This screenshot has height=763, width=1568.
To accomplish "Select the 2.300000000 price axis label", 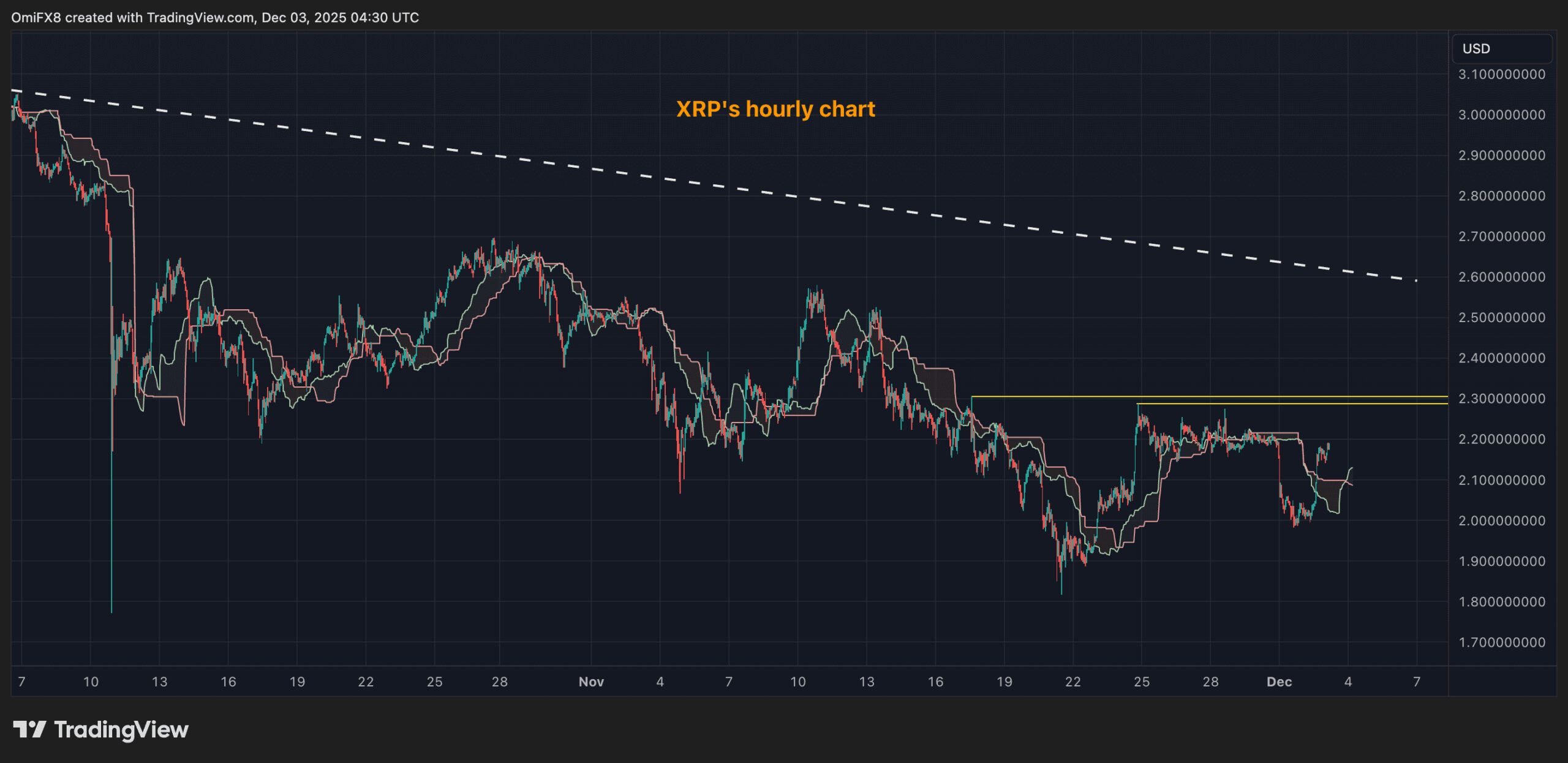I will click(x=1501, y=399).
